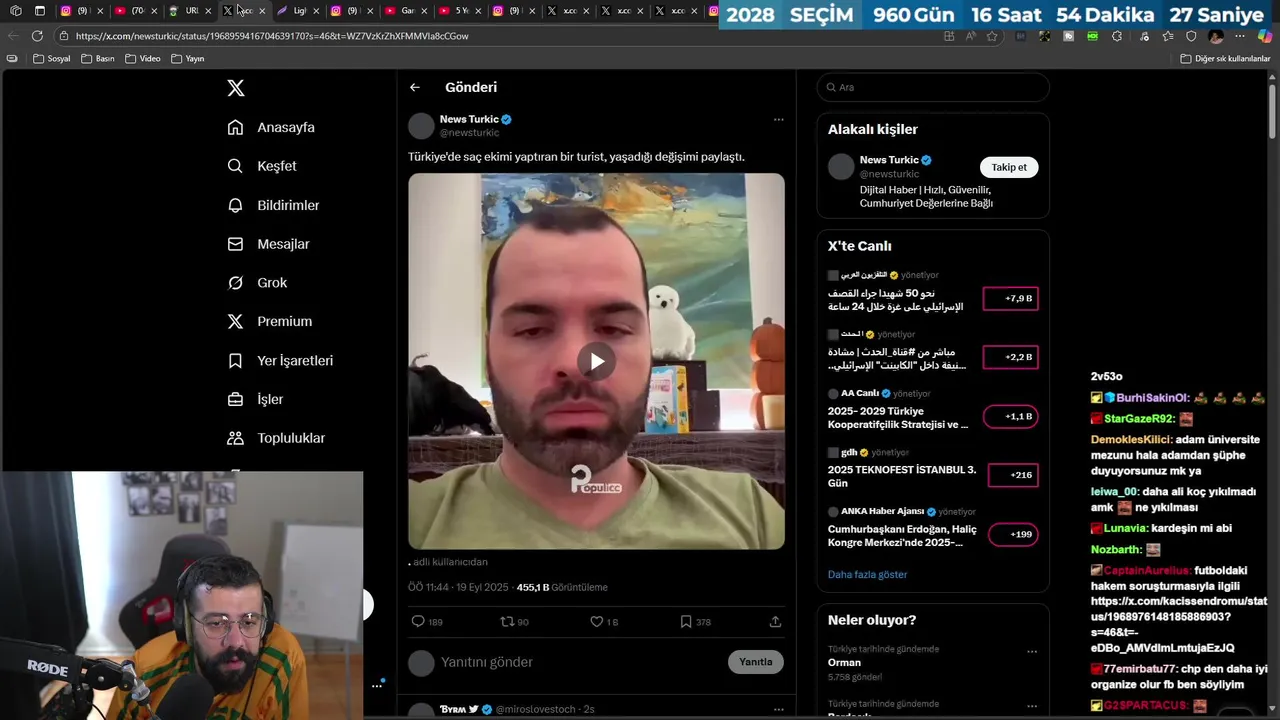Image resolution: width=1280 pixels, height=720 pixels.
Task: Open Yer İşaretleri bookmarks
Action: (x=280, y=360)
